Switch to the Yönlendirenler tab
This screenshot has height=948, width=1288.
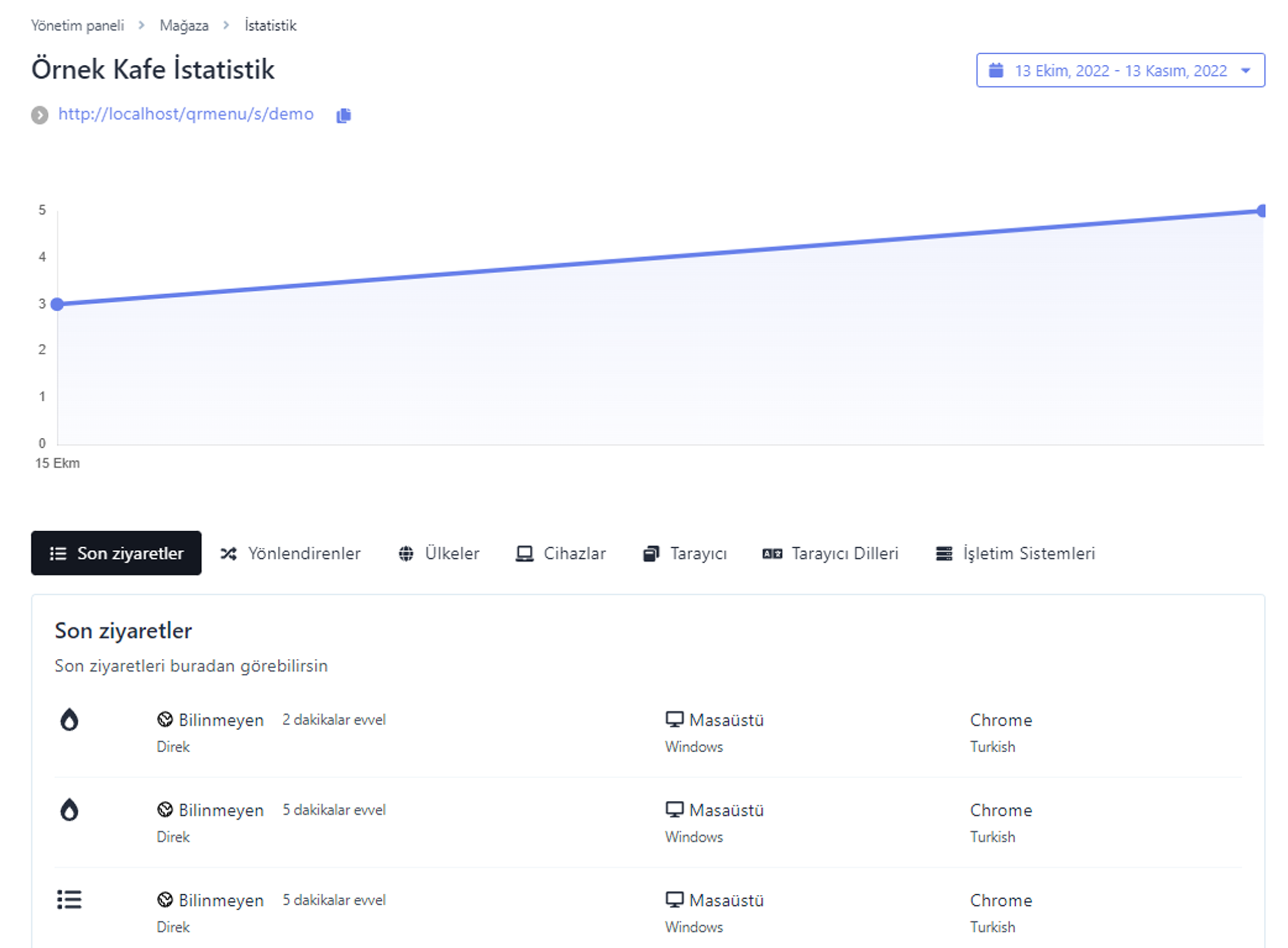[290, 553]
